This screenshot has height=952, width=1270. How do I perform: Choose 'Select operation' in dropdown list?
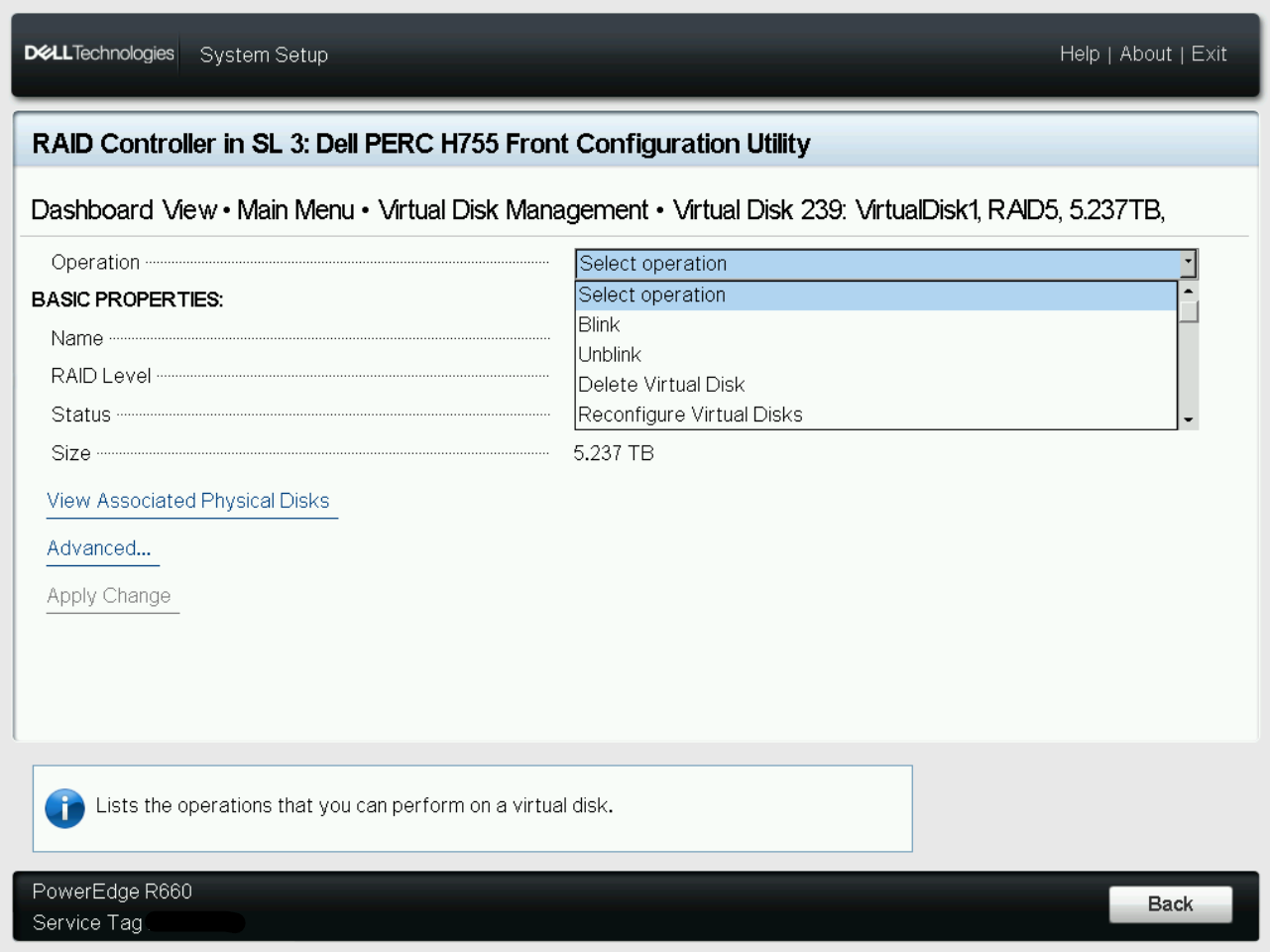[x=876, y=296]
